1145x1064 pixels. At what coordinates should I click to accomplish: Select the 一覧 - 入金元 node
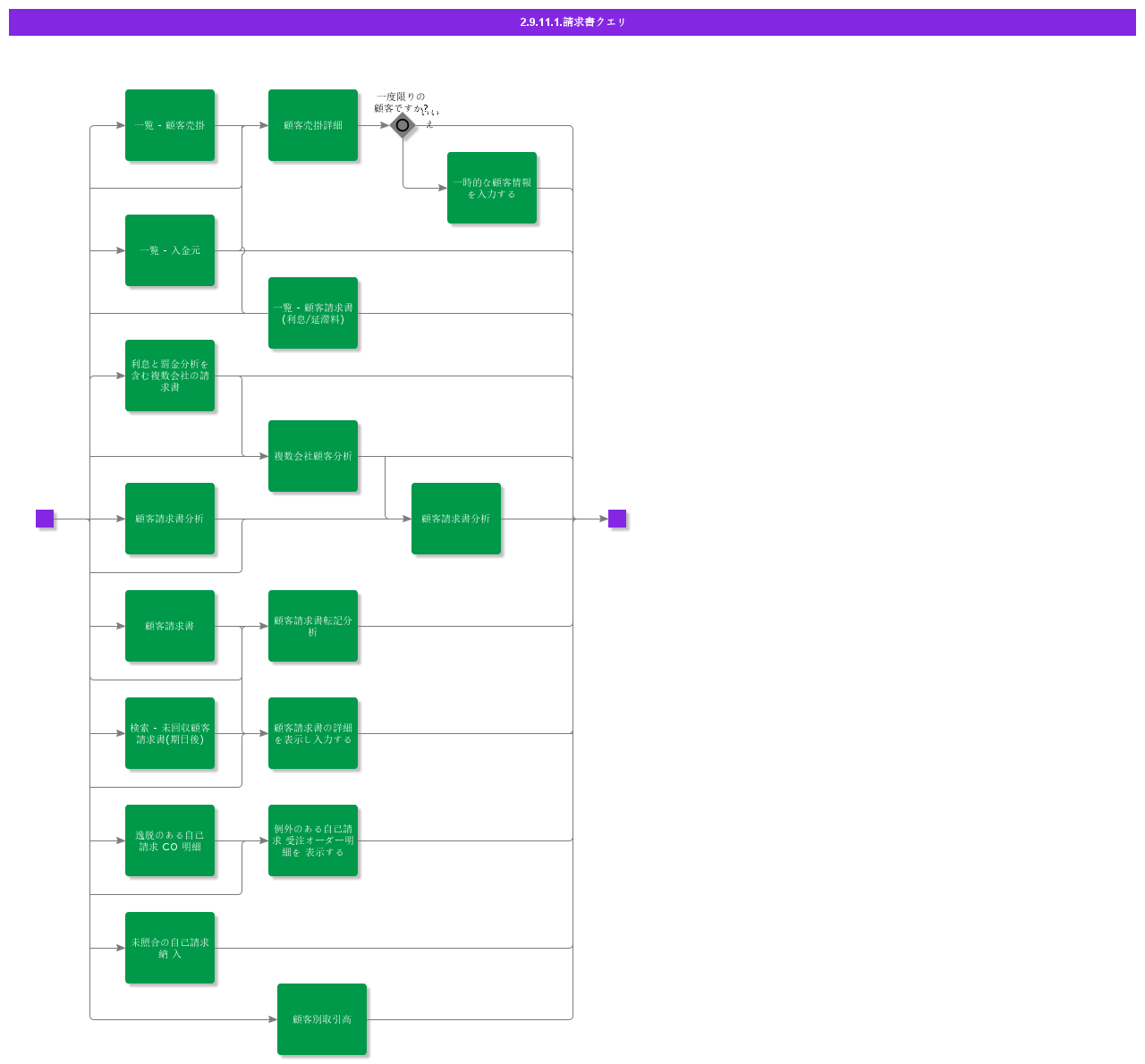[170, 250]
